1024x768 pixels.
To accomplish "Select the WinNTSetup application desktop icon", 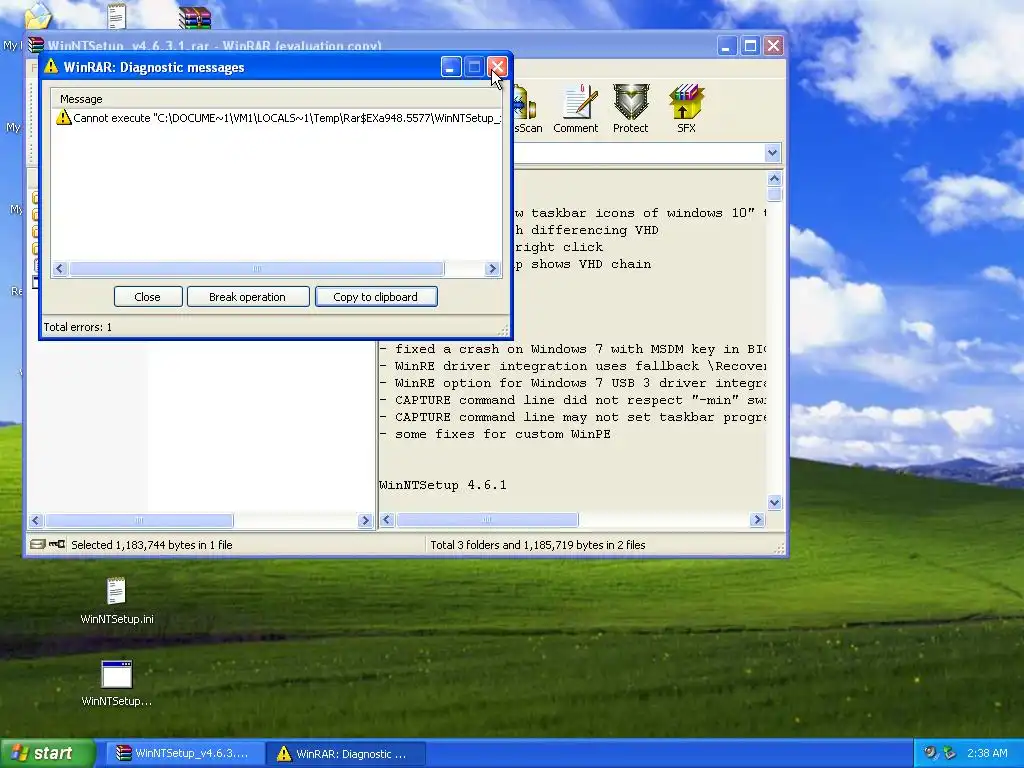I will tap(117, 683).
